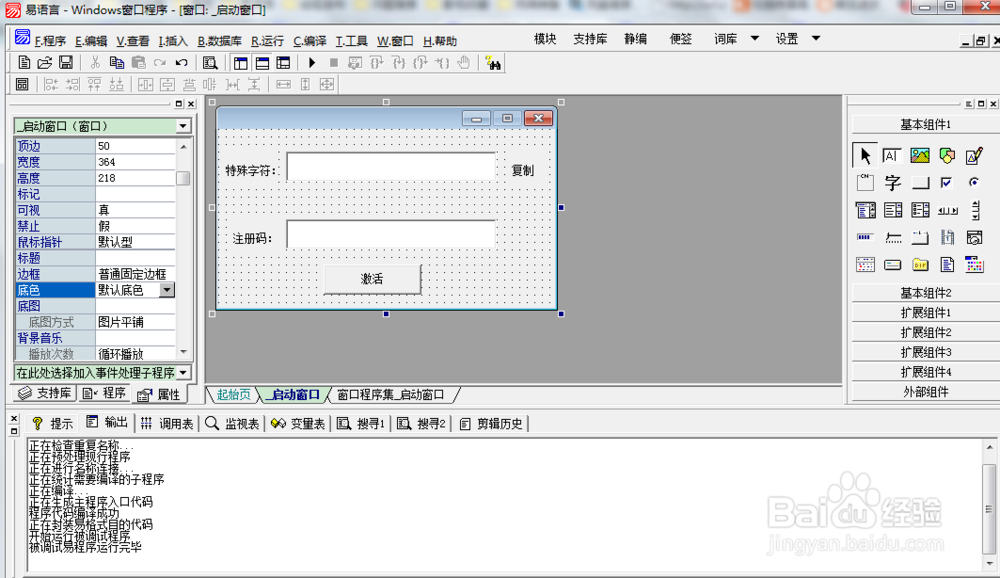1000x578 pixels.
Task: Click the Find magnifier toolbar icon
Action: (x=210, y=63)
